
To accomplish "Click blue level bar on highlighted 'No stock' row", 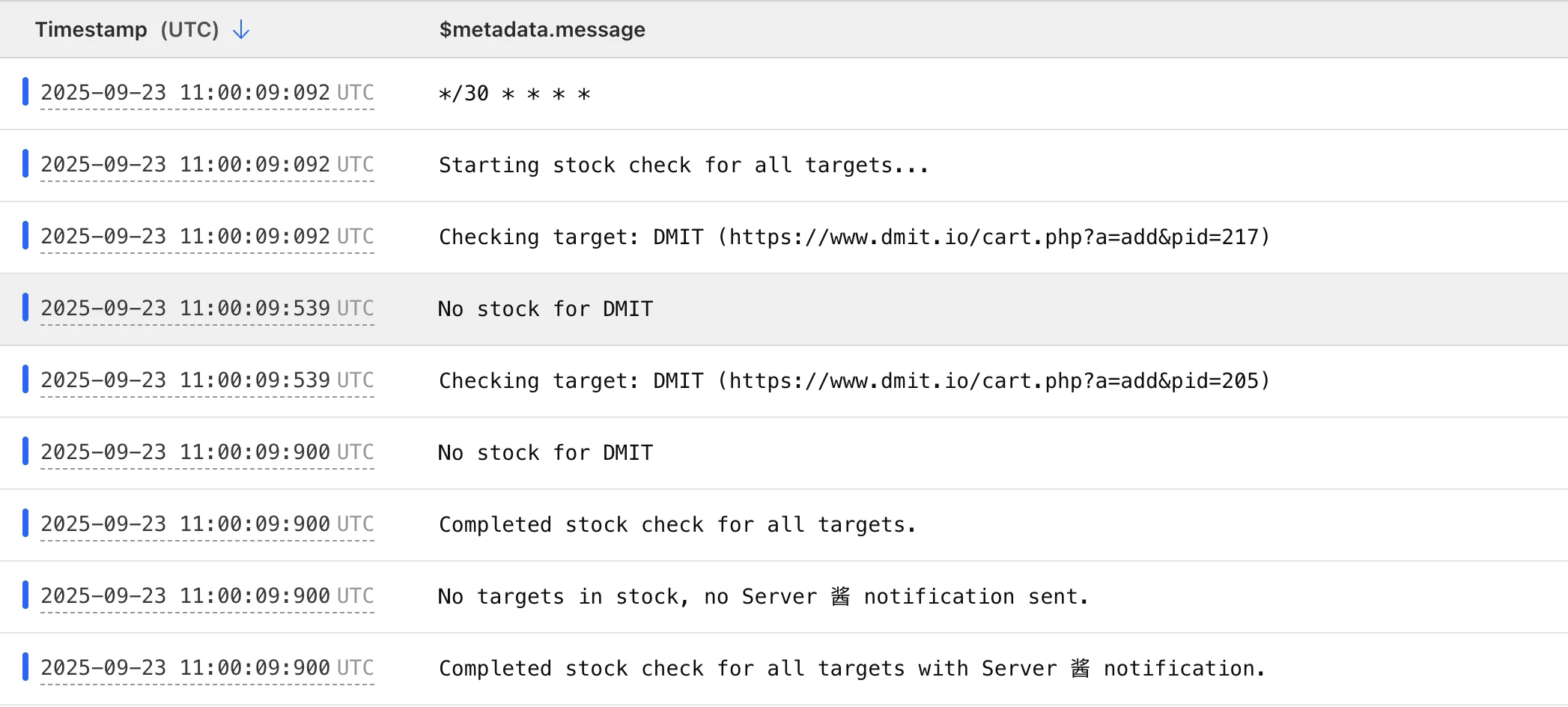I will pos(25,307).
